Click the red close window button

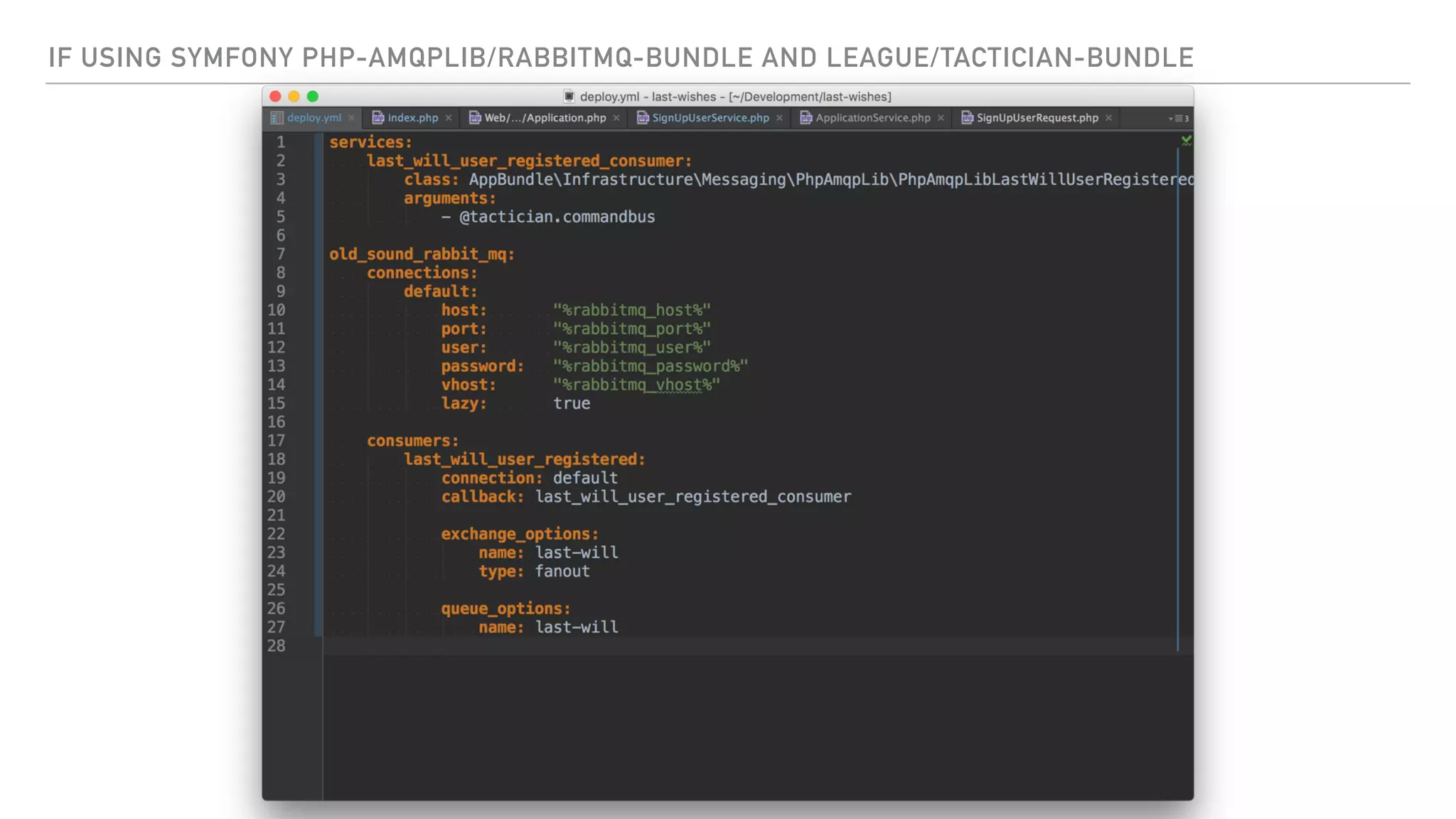click(276, 97)
